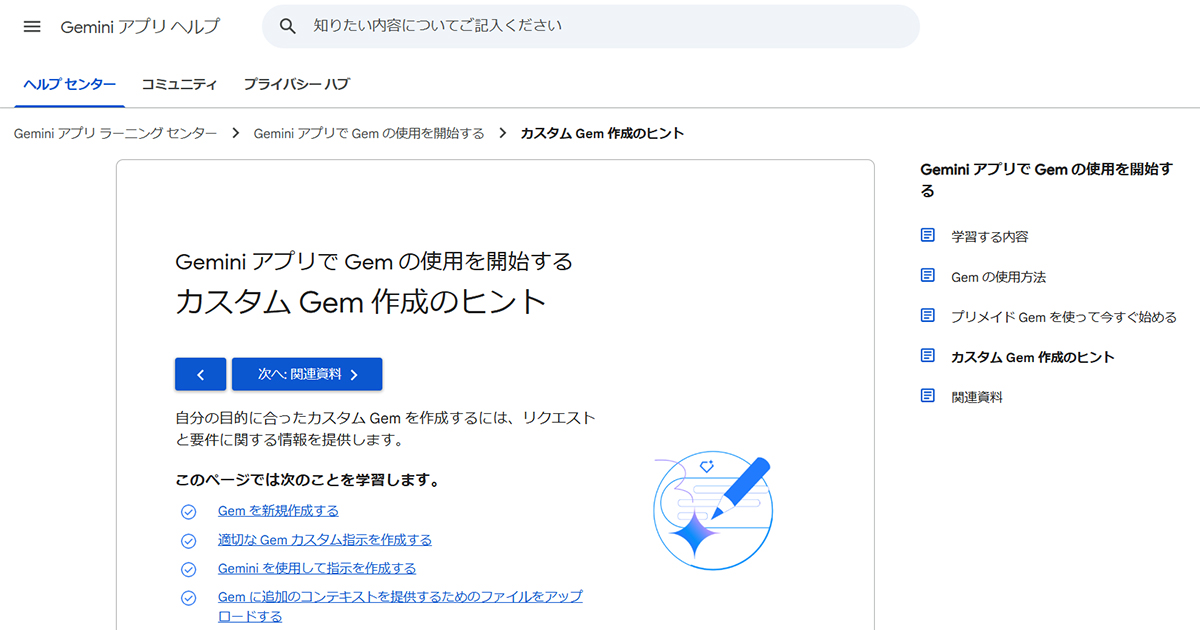
Task: Open the Gem を新規作成する link
Action: pos(278,511)
